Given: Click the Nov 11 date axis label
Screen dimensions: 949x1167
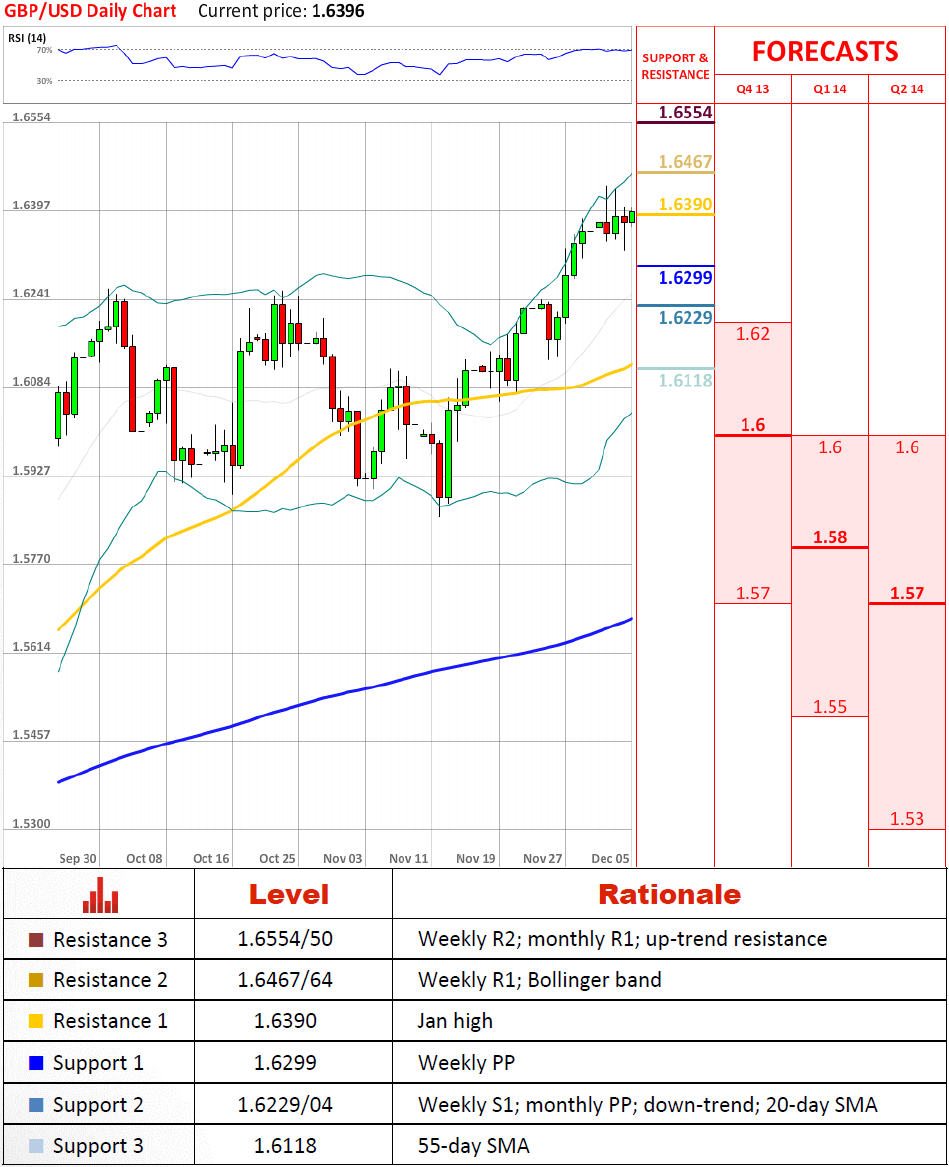Looking at the screenshot, I should tap(409, 858).
